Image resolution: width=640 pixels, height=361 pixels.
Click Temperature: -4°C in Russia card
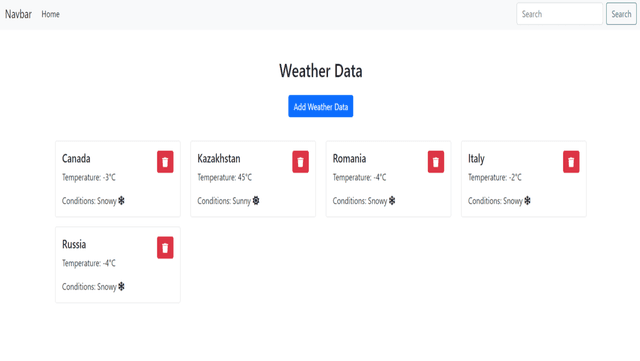pyautogui.click(x=89, y=263)
